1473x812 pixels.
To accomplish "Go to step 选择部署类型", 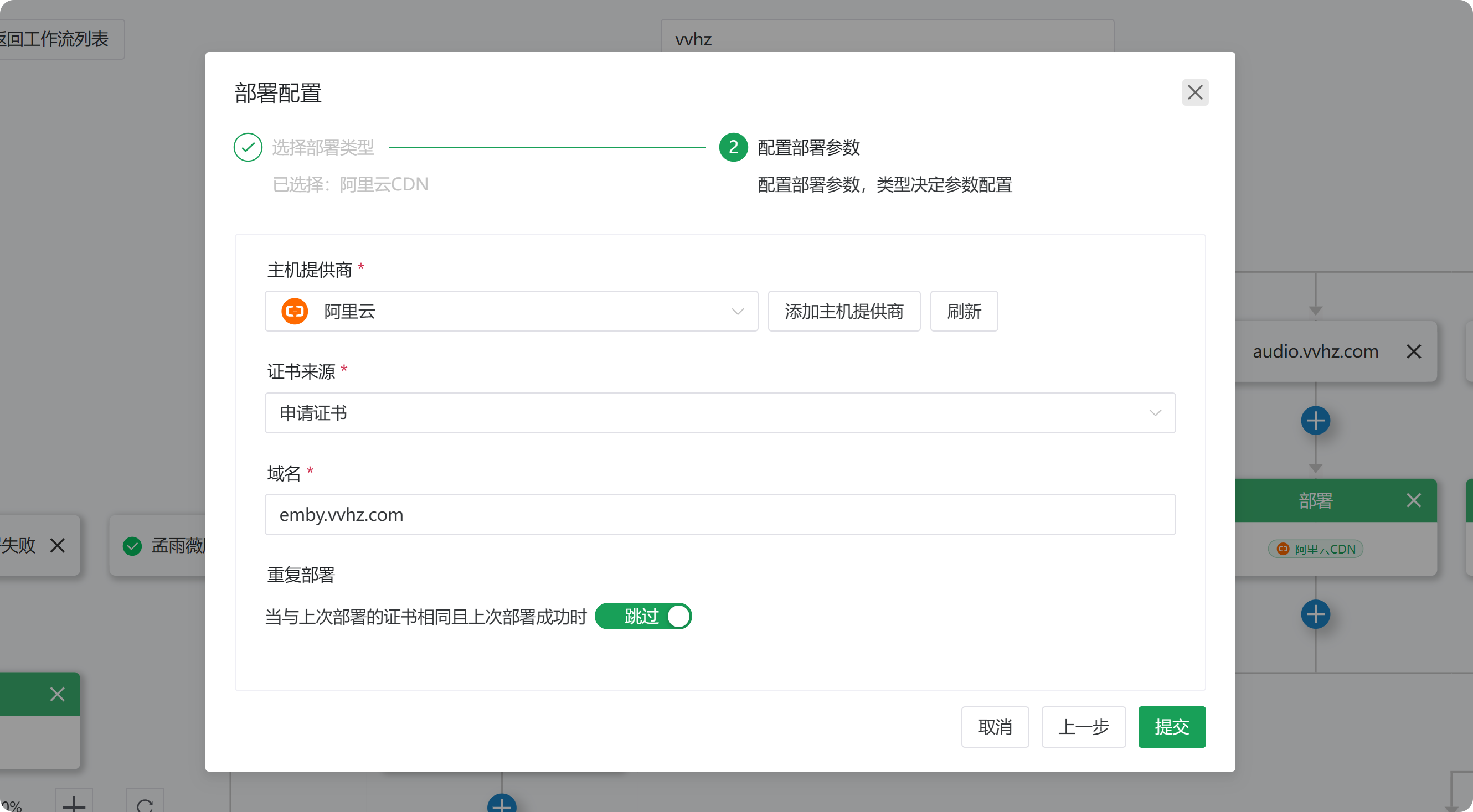I will (322, 147).
